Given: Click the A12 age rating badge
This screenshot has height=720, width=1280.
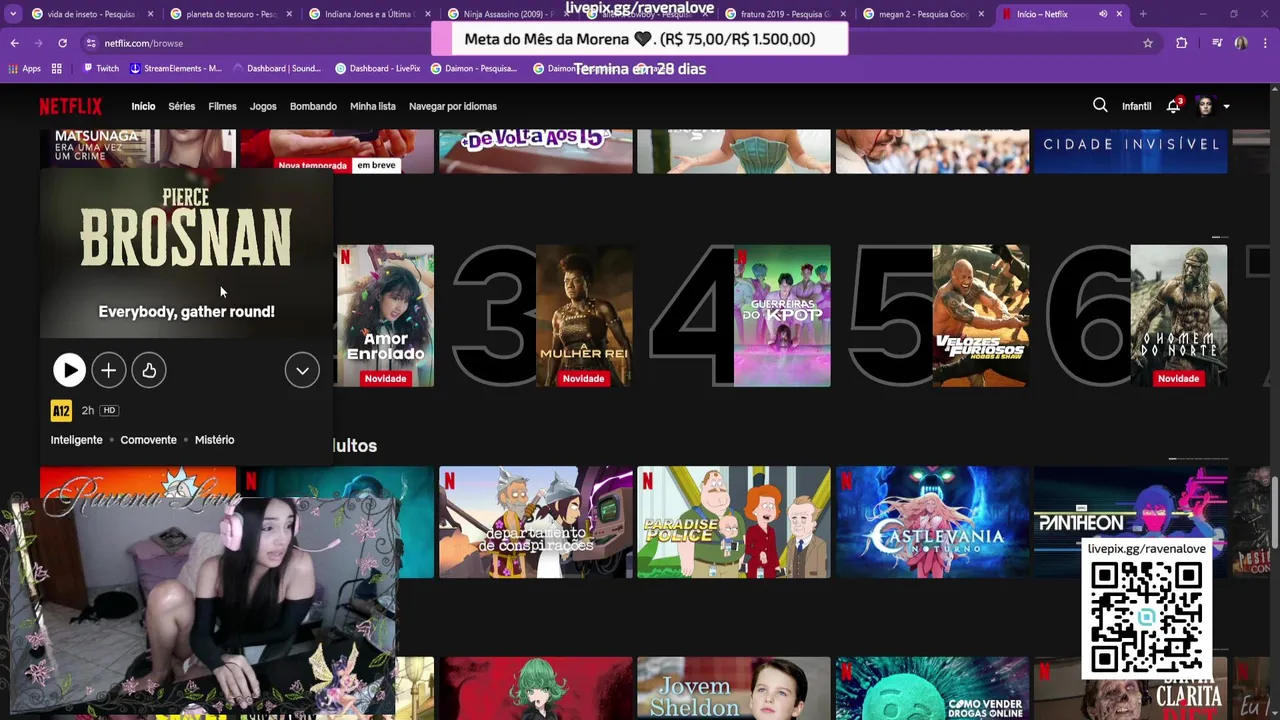Looking at the screenshot, I should point(61,410).
